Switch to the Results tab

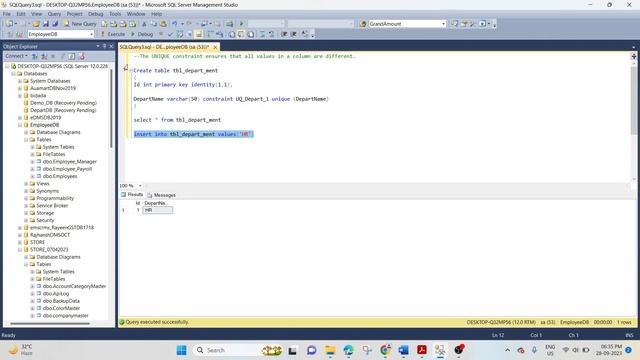click(x=132, y=195)
